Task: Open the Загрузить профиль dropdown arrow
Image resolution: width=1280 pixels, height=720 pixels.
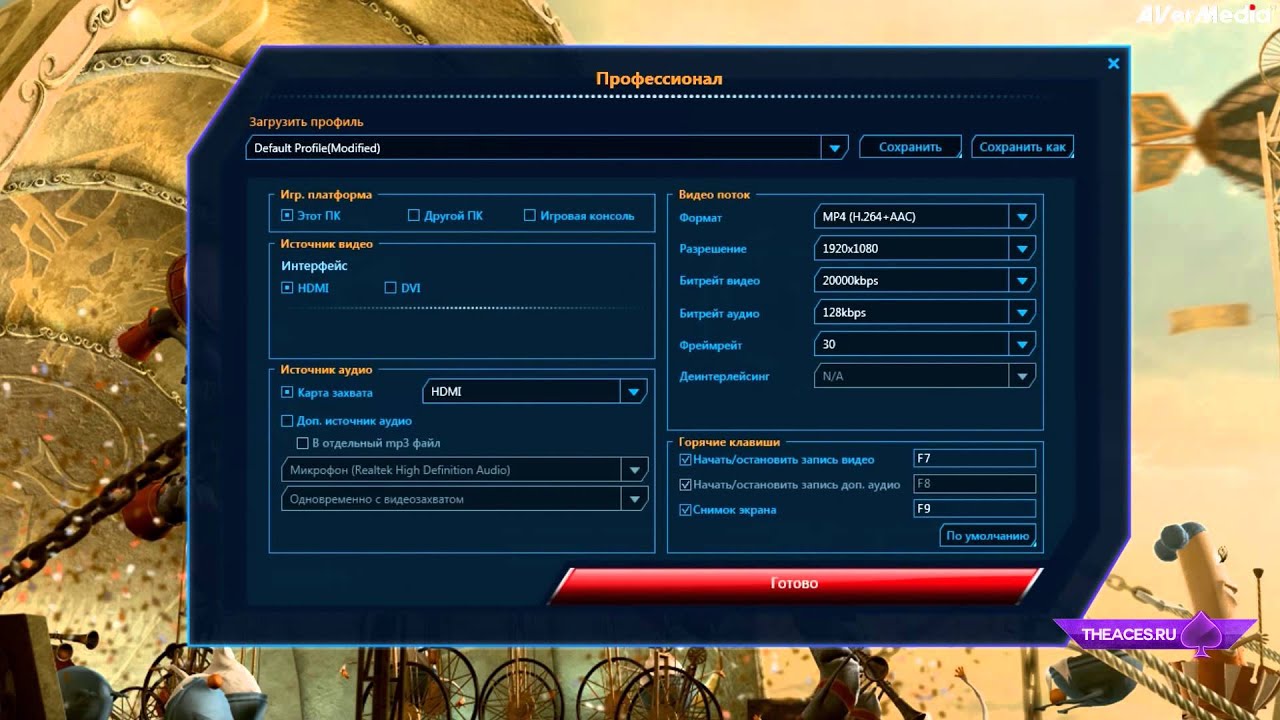Action: point(835,148)
